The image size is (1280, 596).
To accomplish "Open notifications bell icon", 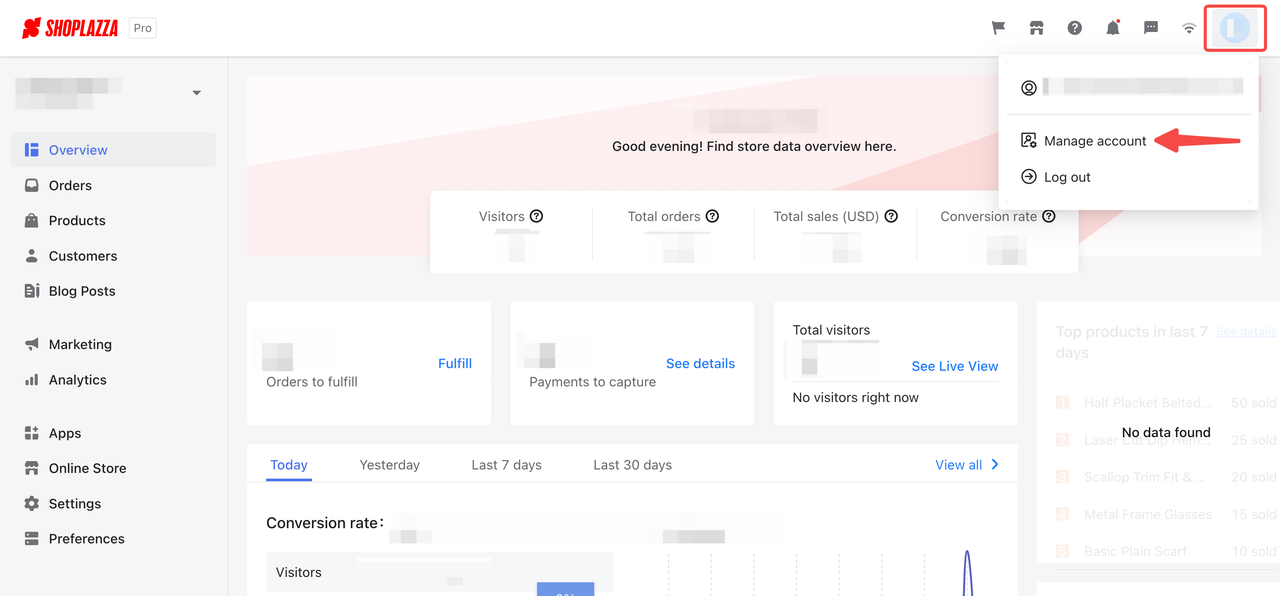I will (1113, 28).
